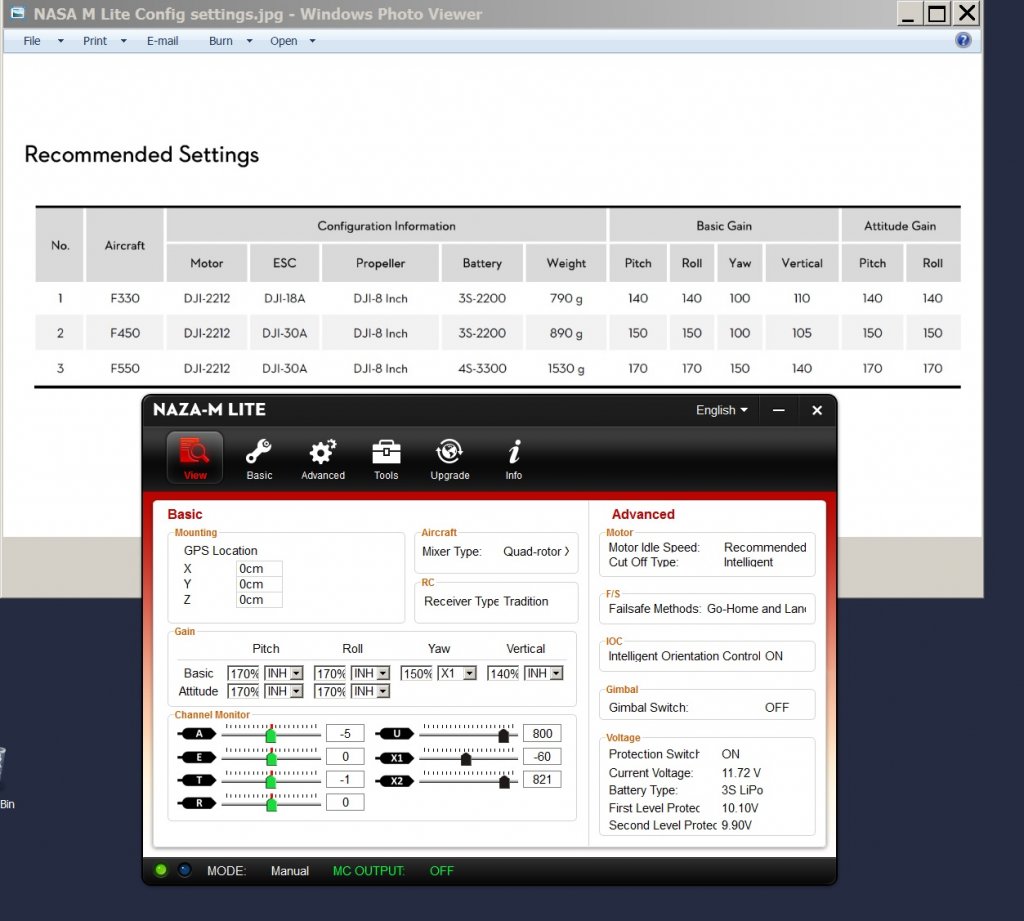Click the Gimbal Switch OFF value
This screenshot has width=1024, height=921.
(776, 707)
